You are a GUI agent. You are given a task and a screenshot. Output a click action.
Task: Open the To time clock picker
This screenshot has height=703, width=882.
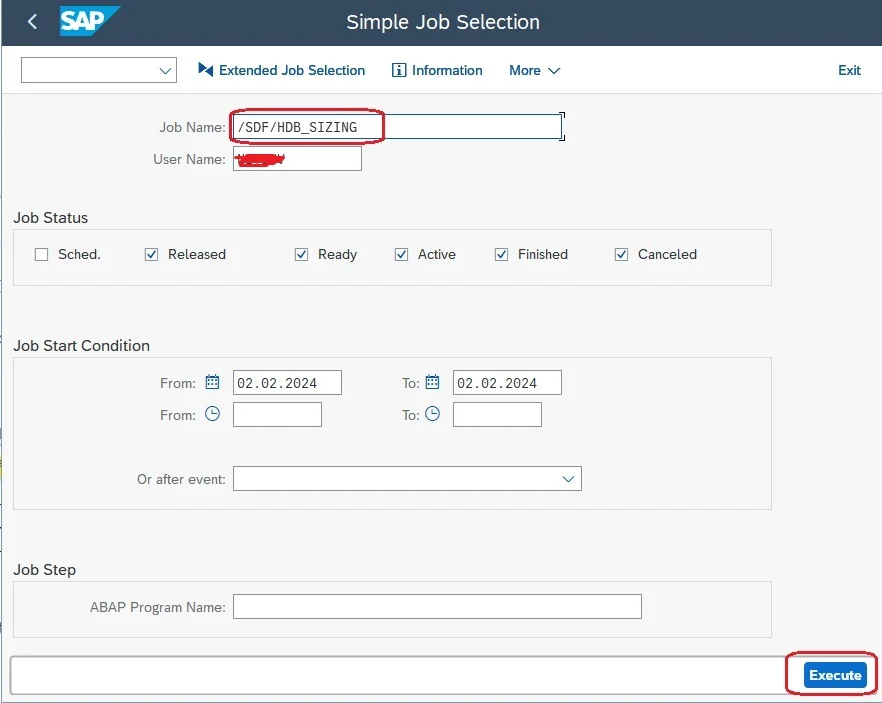point(432,414)
